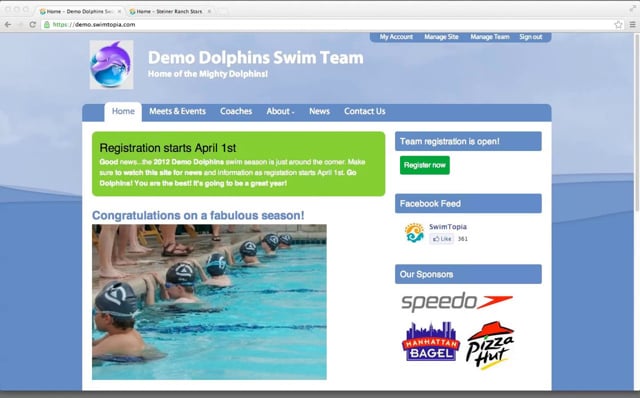Click the Demo Dolphins Swim Team title
This screenshot has height=398, width=640.
pos(256,58)
